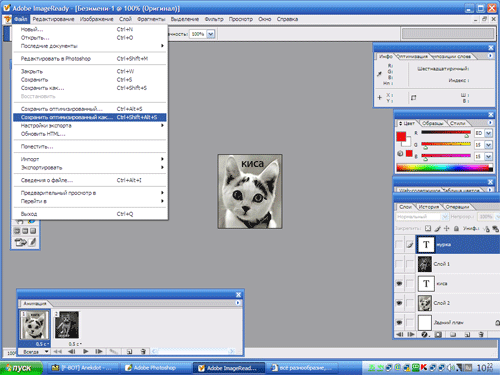The width and height of the screenshot is (500, 375).
Task: Hide the 'киса' text layer eye
Action: pos(399,283)
